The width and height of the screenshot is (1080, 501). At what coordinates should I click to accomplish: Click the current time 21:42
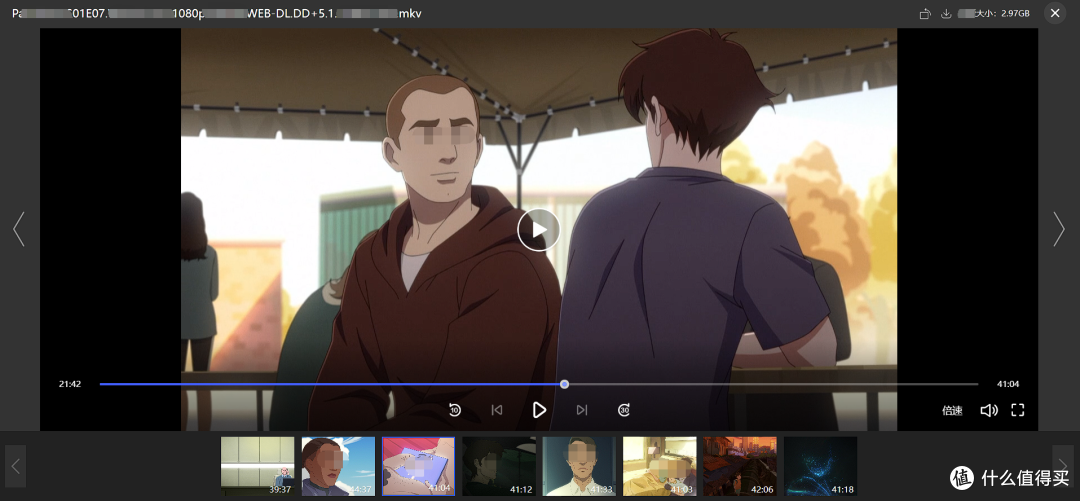(70, 384)
